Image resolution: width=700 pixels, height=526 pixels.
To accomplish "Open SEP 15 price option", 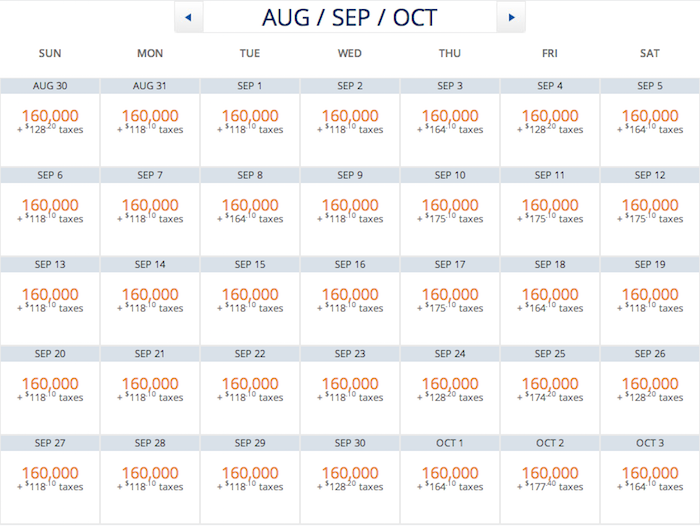I will coord(250,301).
